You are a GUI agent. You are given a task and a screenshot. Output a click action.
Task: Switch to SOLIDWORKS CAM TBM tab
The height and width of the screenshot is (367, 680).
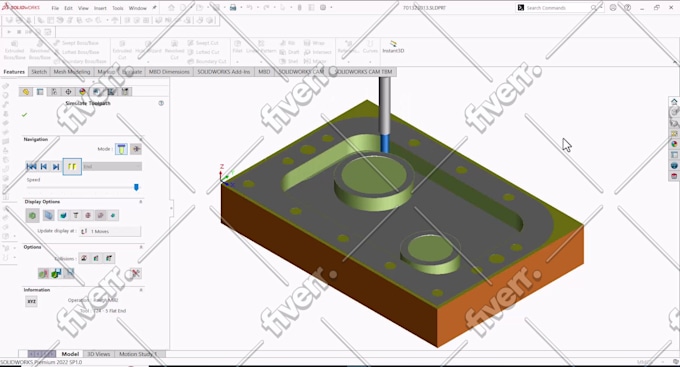coord(363,72)
